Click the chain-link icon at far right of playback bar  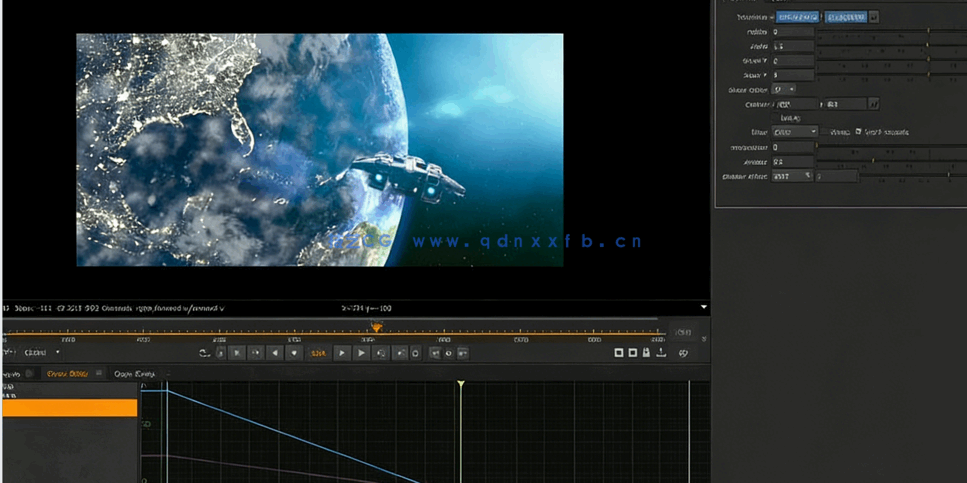click(x=684, y=352)
